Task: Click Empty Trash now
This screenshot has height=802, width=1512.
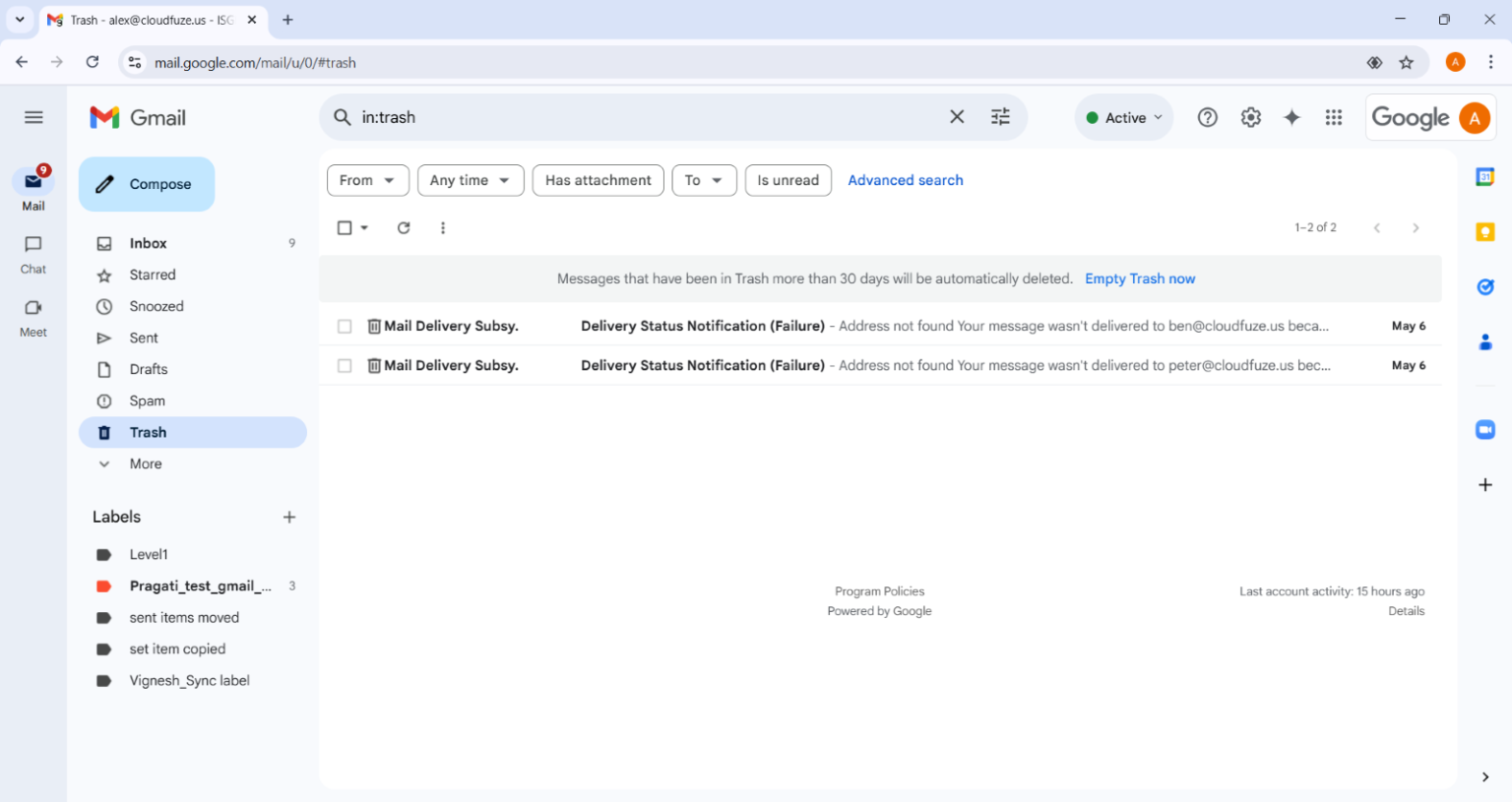Action: coord(1139,278)
